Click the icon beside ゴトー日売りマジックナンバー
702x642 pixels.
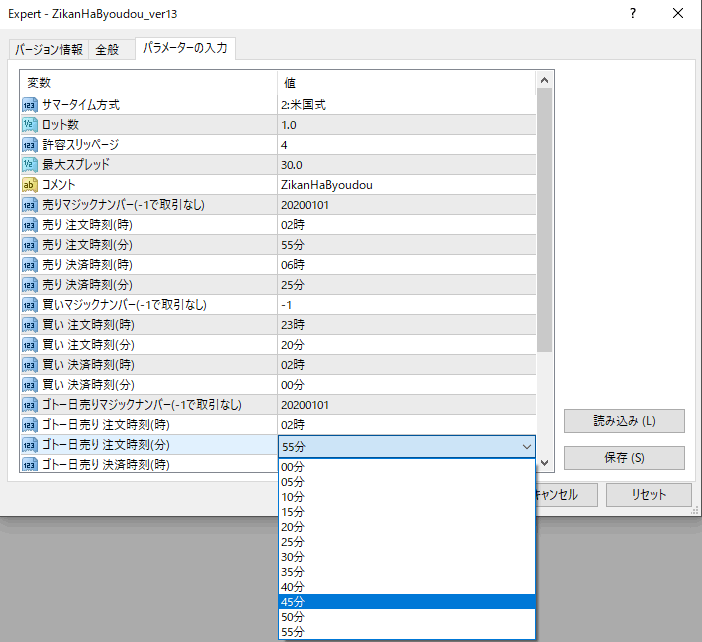[x=30, y=405]
